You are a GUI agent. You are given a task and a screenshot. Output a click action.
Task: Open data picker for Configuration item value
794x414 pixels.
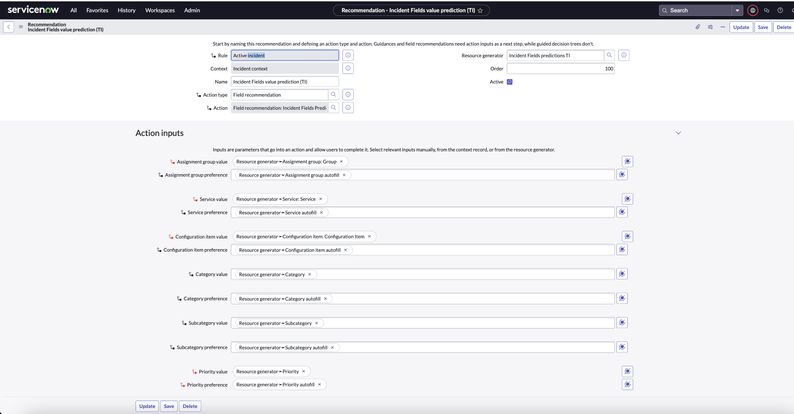(x=627, y=236)
